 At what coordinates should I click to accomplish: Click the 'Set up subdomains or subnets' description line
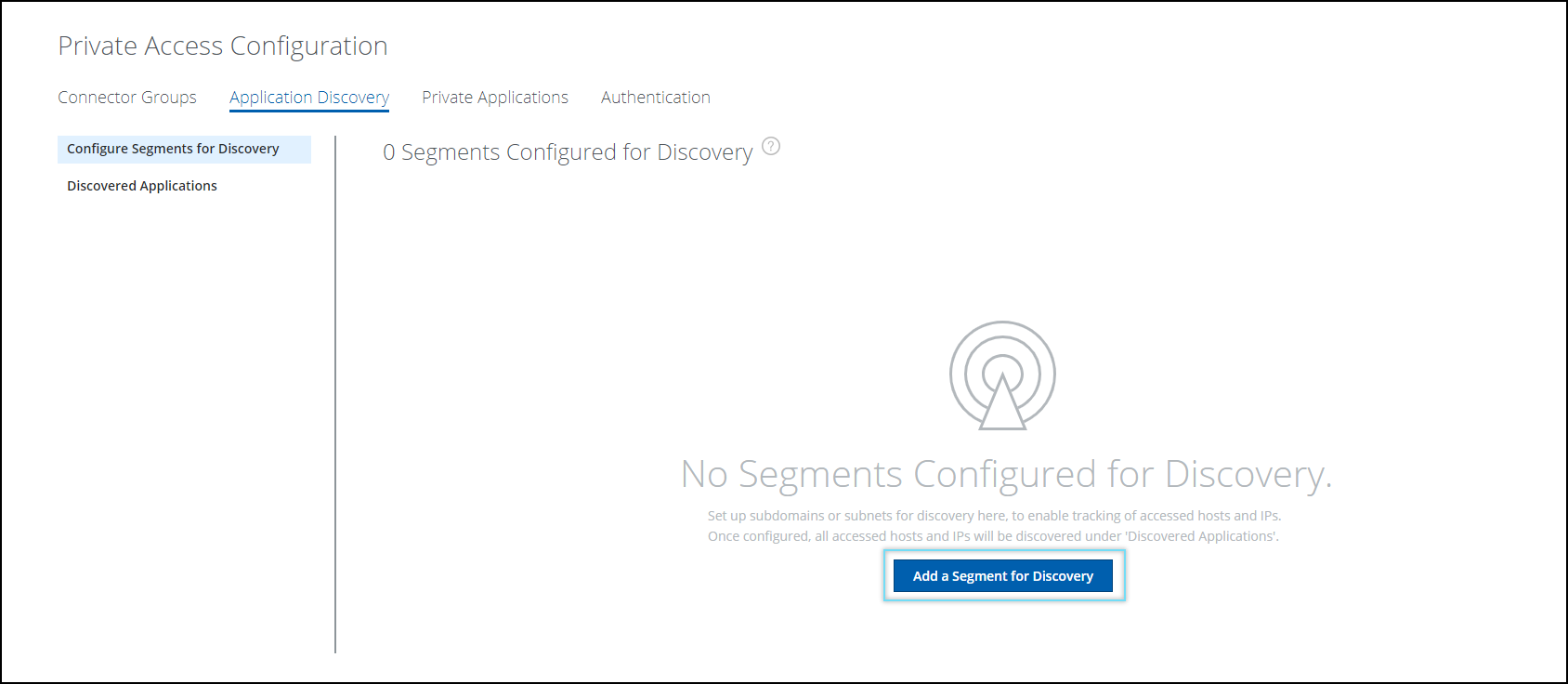click(x=994, y=516)
